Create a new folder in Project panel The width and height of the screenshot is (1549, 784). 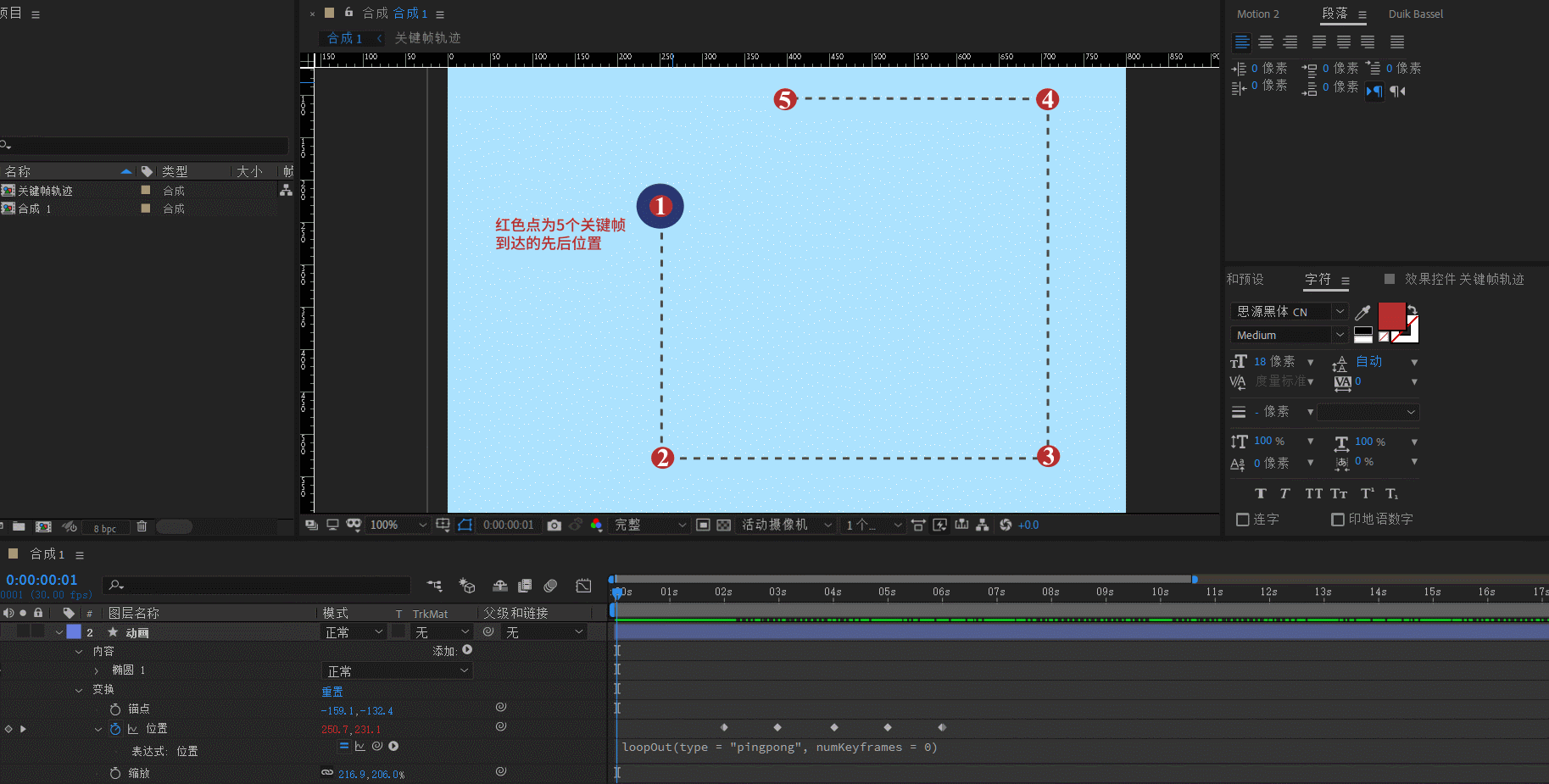click(x=19, y=526)
